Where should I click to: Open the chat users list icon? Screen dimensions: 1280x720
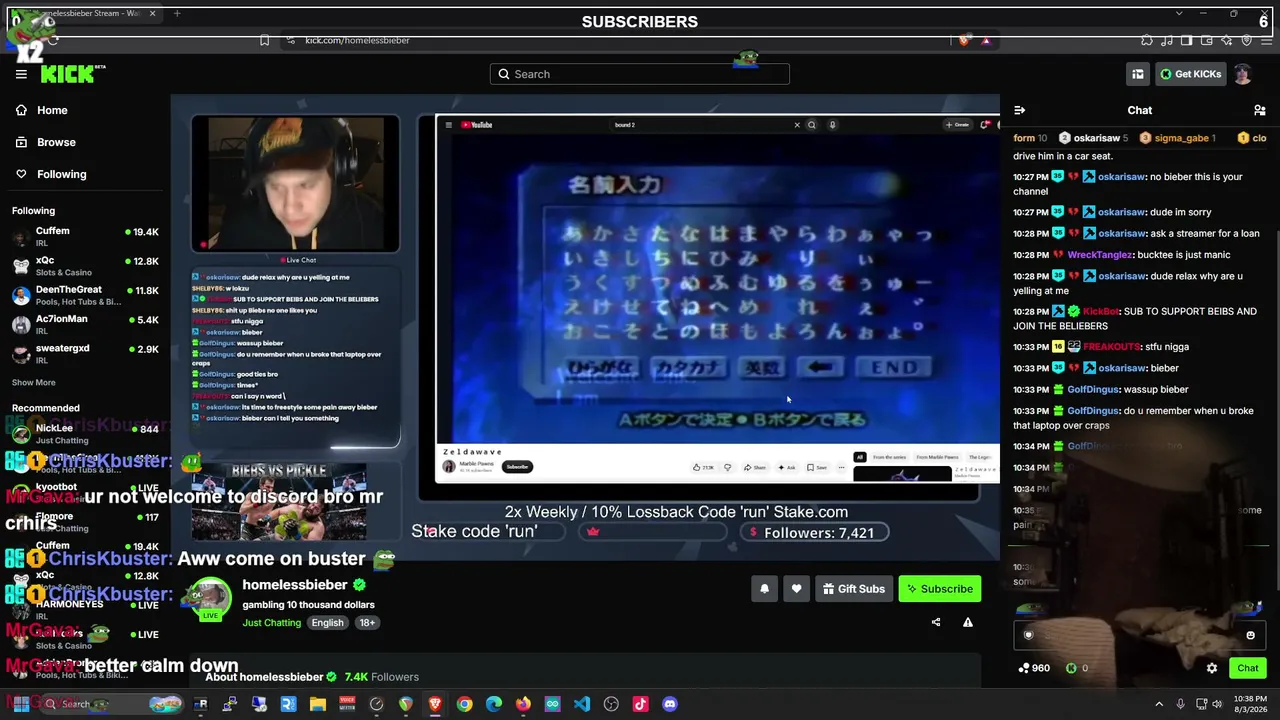[1260, 111]
